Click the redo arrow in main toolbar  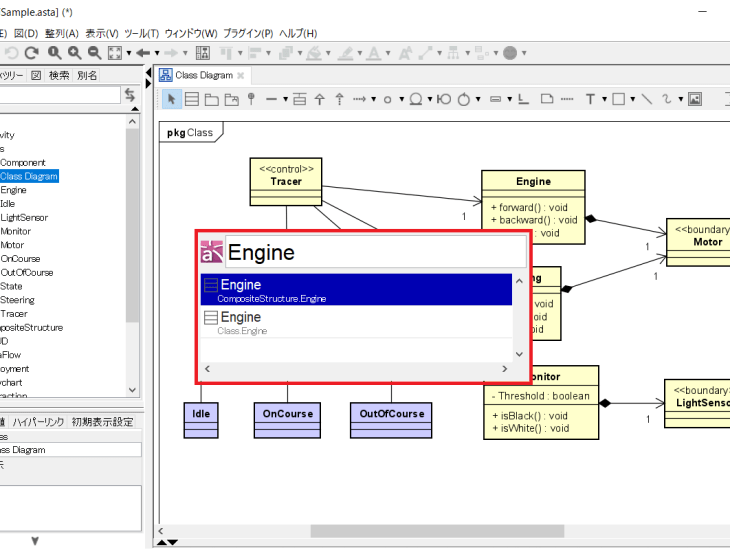click(x=31, y=53)
